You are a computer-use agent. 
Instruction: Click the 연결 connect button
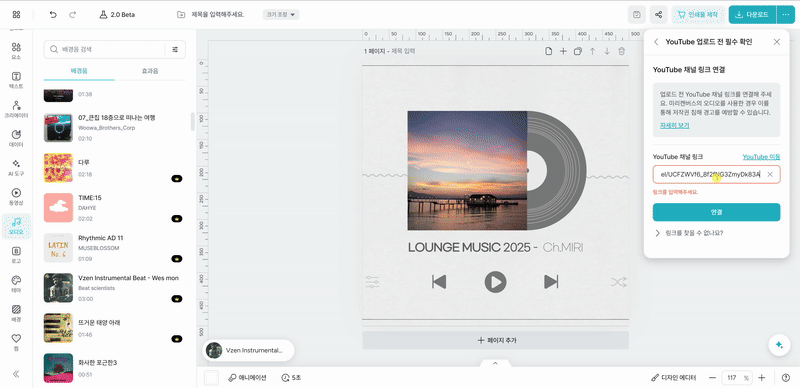pyautogui.click(x=716, y=212)
